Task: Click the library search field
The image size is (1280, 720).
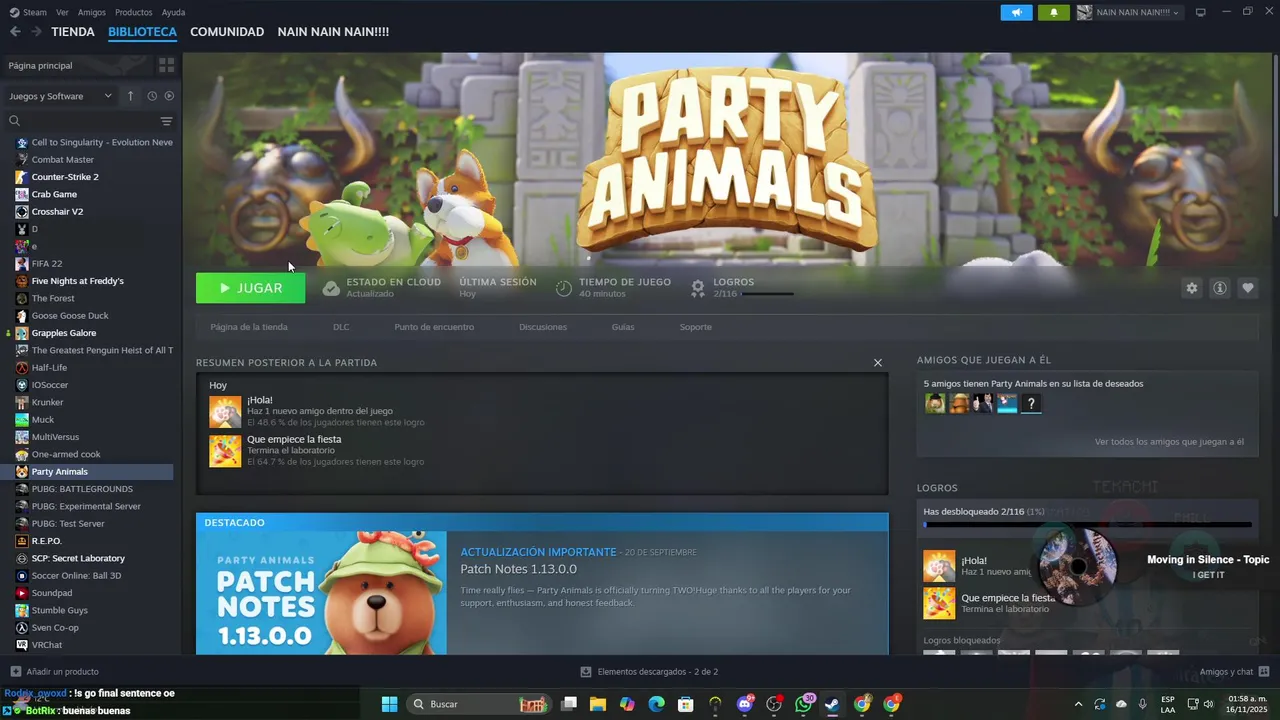Action: (82, 121)
